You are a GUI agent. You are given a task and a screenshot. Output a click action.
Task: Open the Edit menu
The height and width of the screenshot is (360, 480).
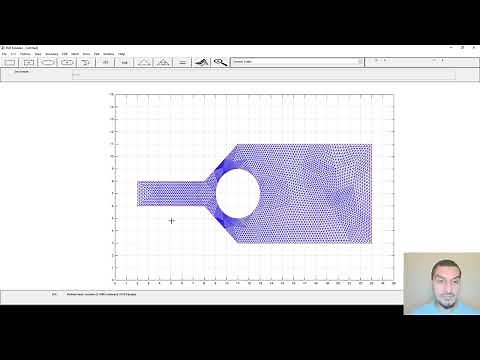pyautogui.click(x=13, y=54)
